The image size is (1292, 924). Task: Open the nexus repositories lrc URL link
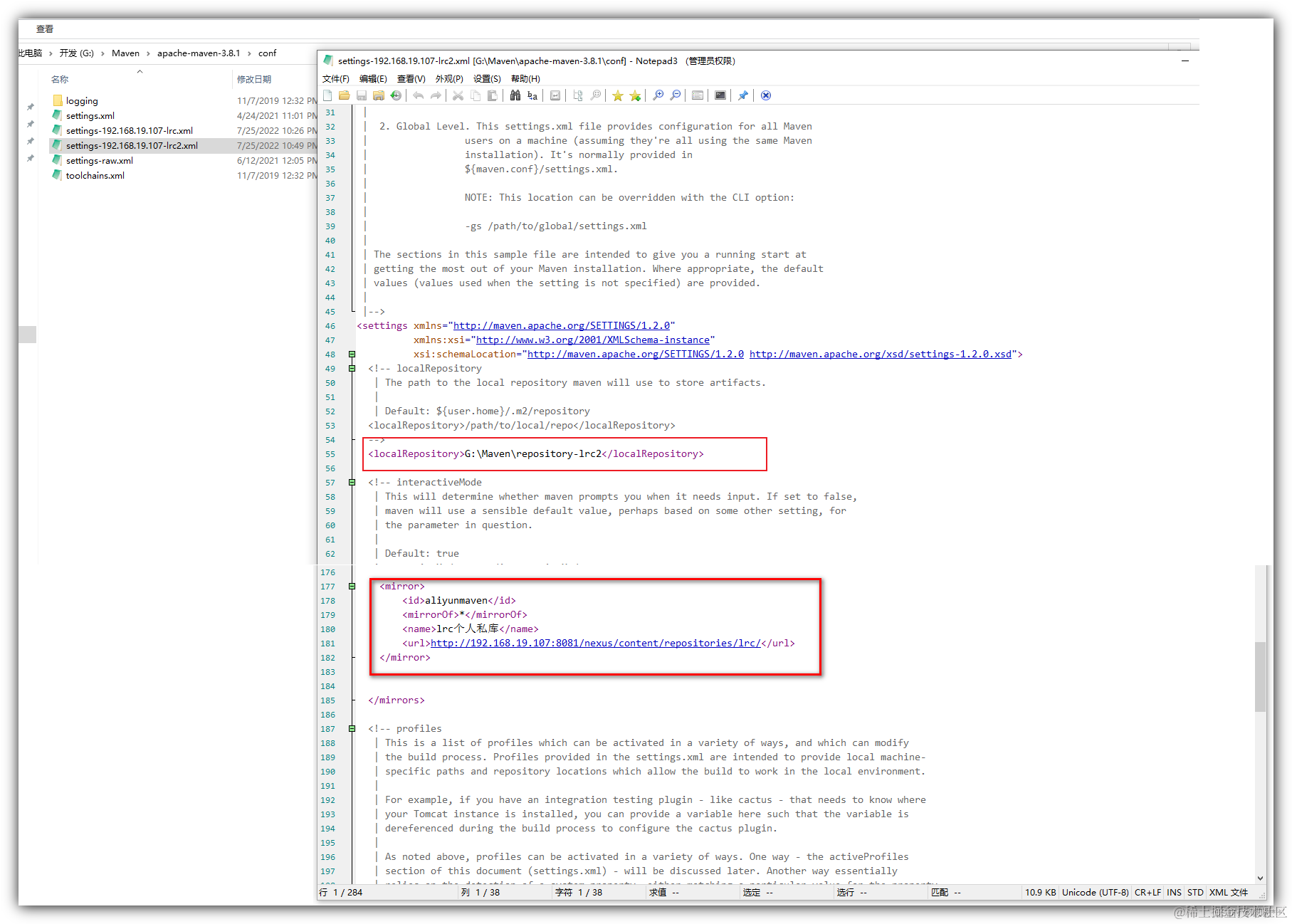596,643
